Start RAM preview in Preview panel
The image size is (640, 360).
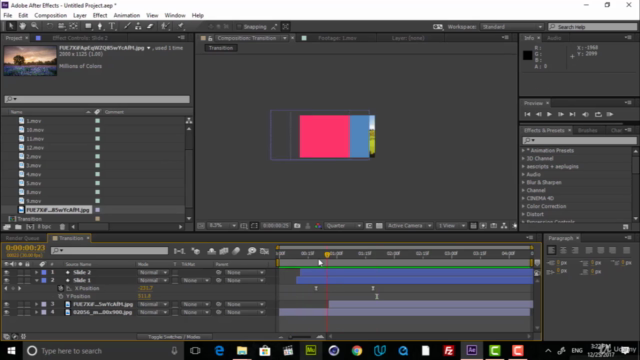pos(610,115)
